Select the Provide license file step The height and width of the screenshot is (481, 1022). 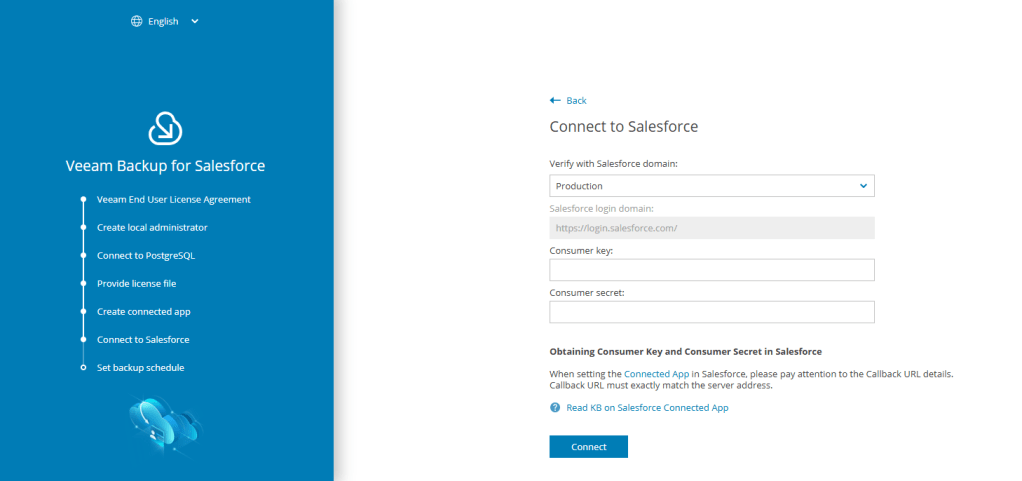click(136, 283)
